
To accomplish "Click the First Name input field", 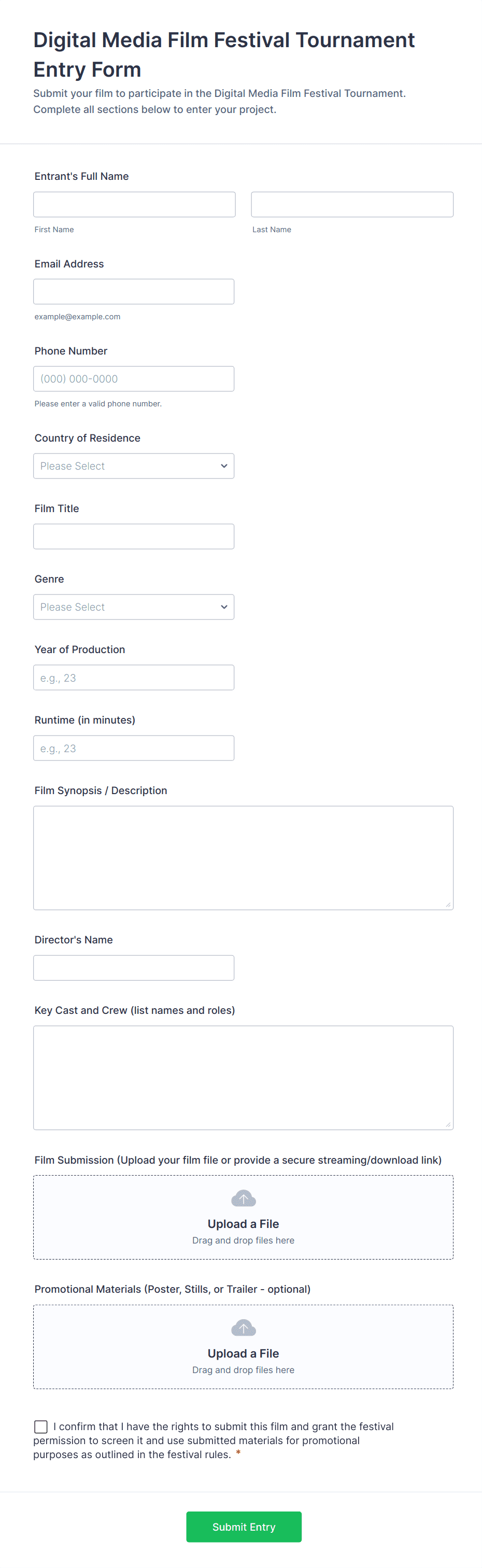I will point(134,205).
